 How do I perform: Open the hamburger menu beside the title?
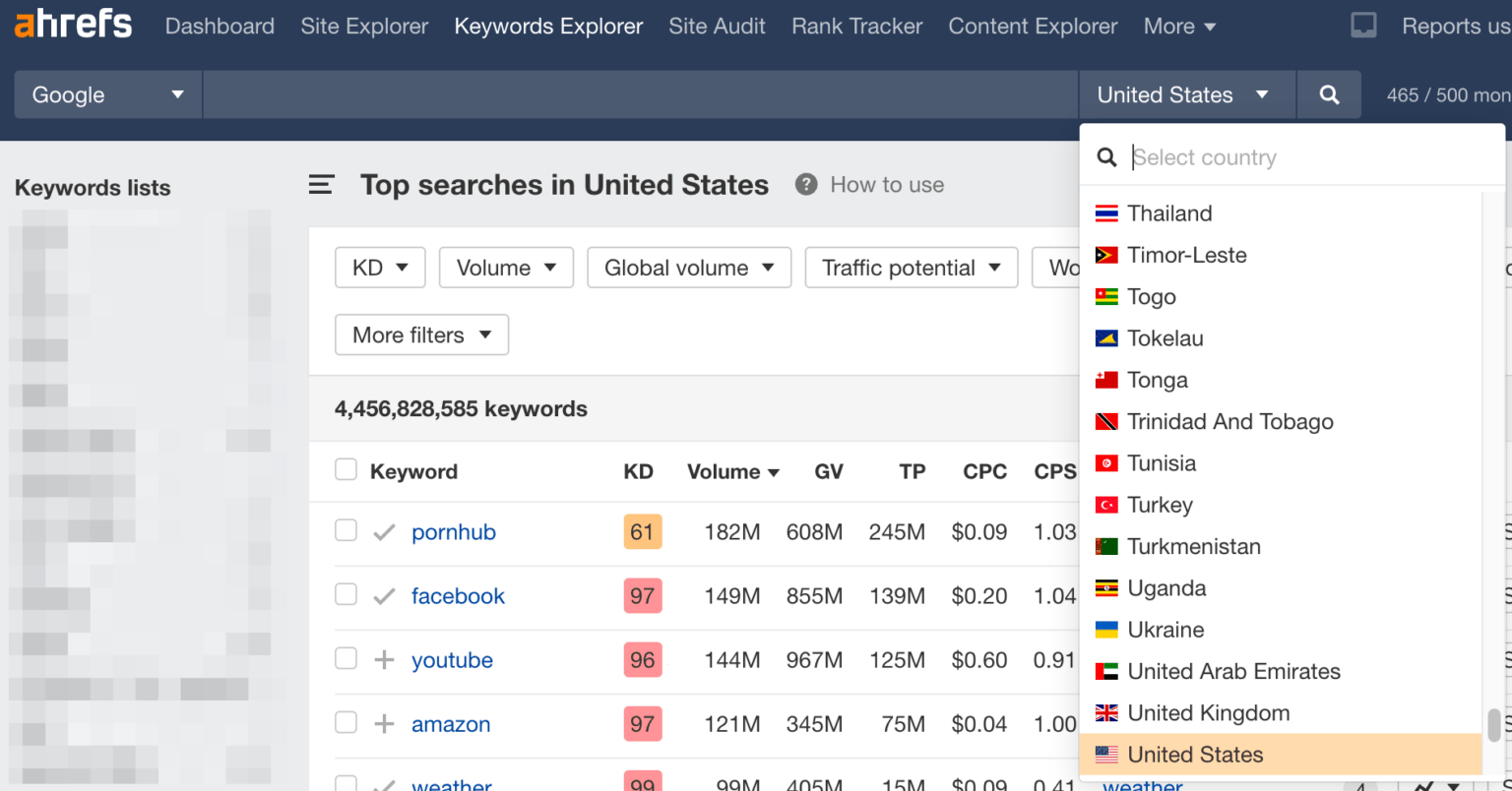(321, 185)
